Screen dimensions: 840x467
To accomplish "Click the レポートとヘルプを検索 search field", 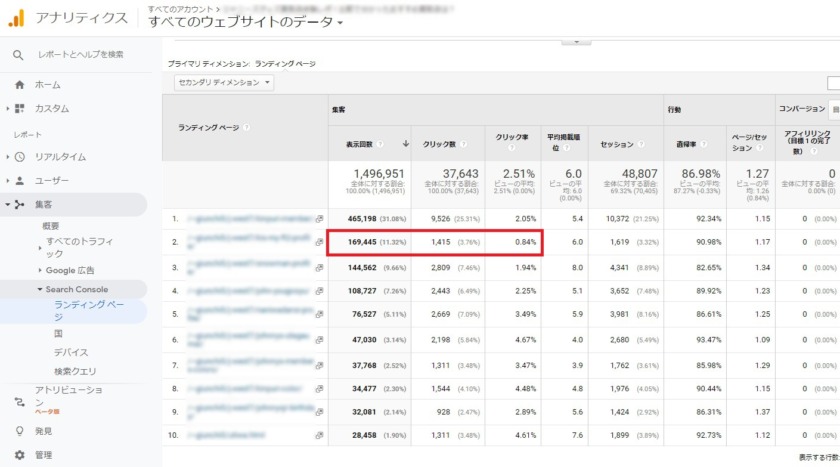I will point(80,55).
